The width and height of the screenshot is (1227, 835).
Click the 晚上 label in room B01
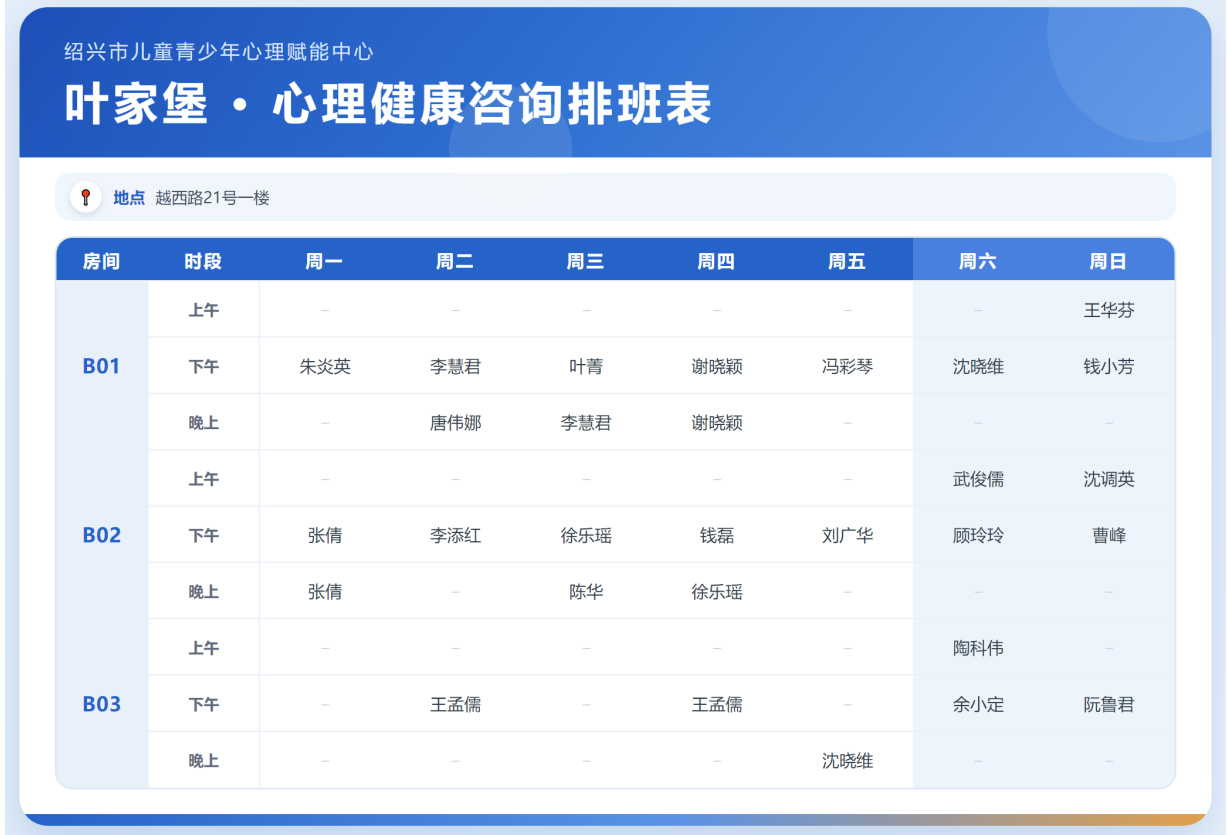coord(204,423)
